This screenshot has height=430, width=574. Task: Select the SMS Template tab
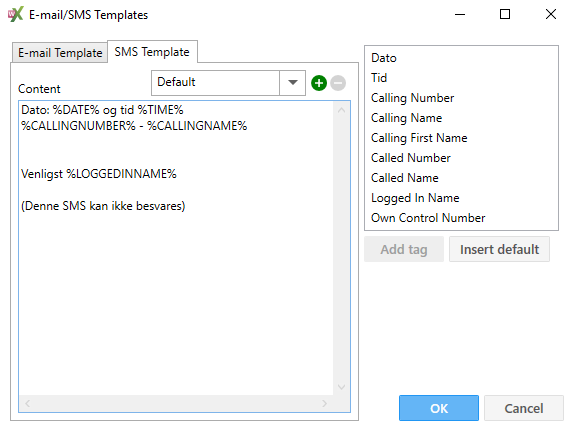coord(152,52)
